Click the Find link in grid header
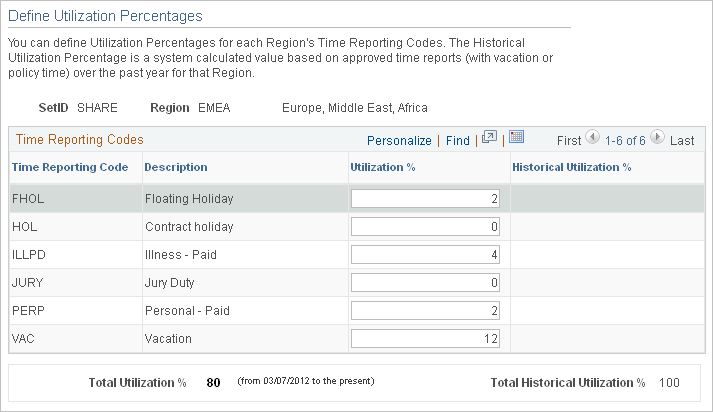This screenshot has width=713, height=412. [458, 141]
